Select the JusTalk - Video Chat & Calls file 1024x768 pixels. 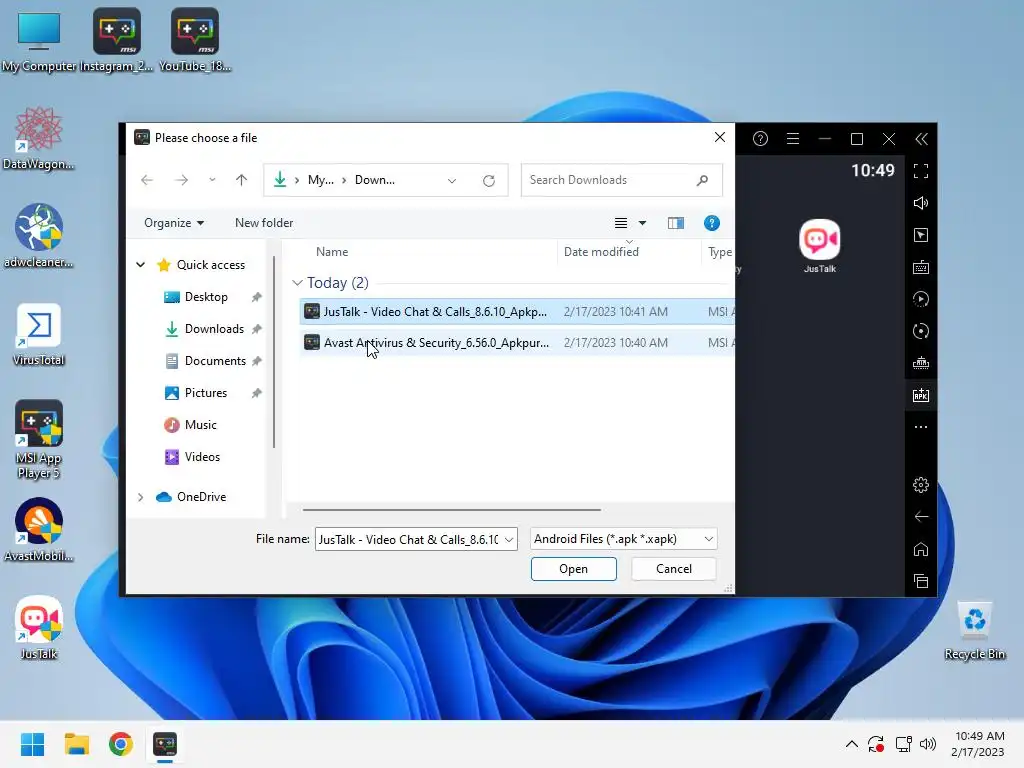coord(517,312)
